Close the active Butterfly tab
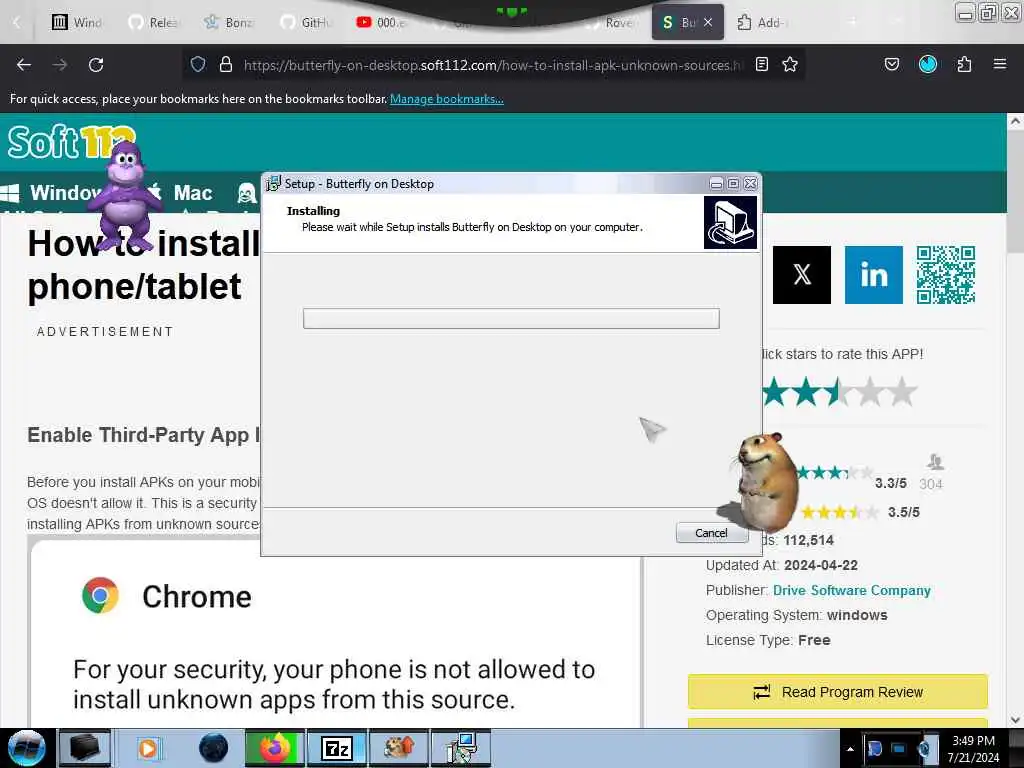 [x=708, y=22]
